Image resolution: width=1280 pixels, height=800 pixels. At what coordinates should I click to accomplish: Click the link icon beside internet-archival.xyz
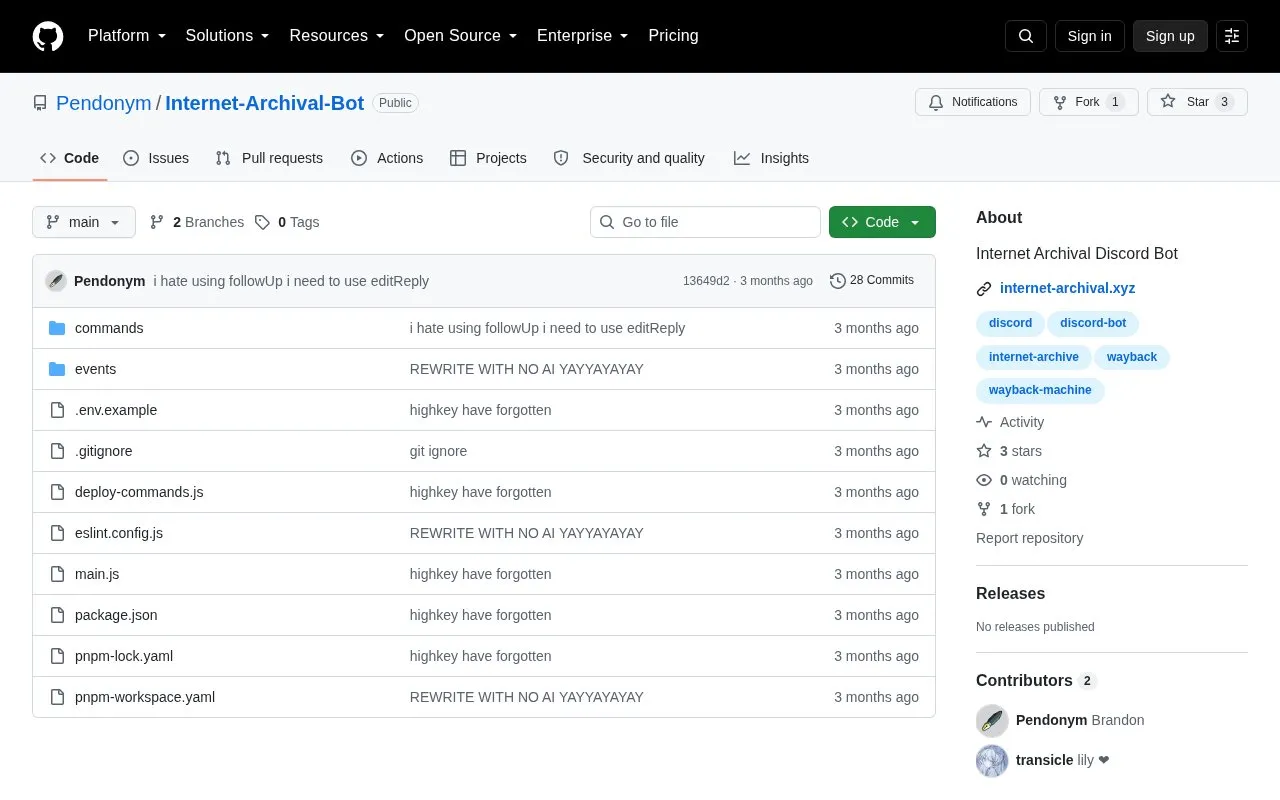984,289
